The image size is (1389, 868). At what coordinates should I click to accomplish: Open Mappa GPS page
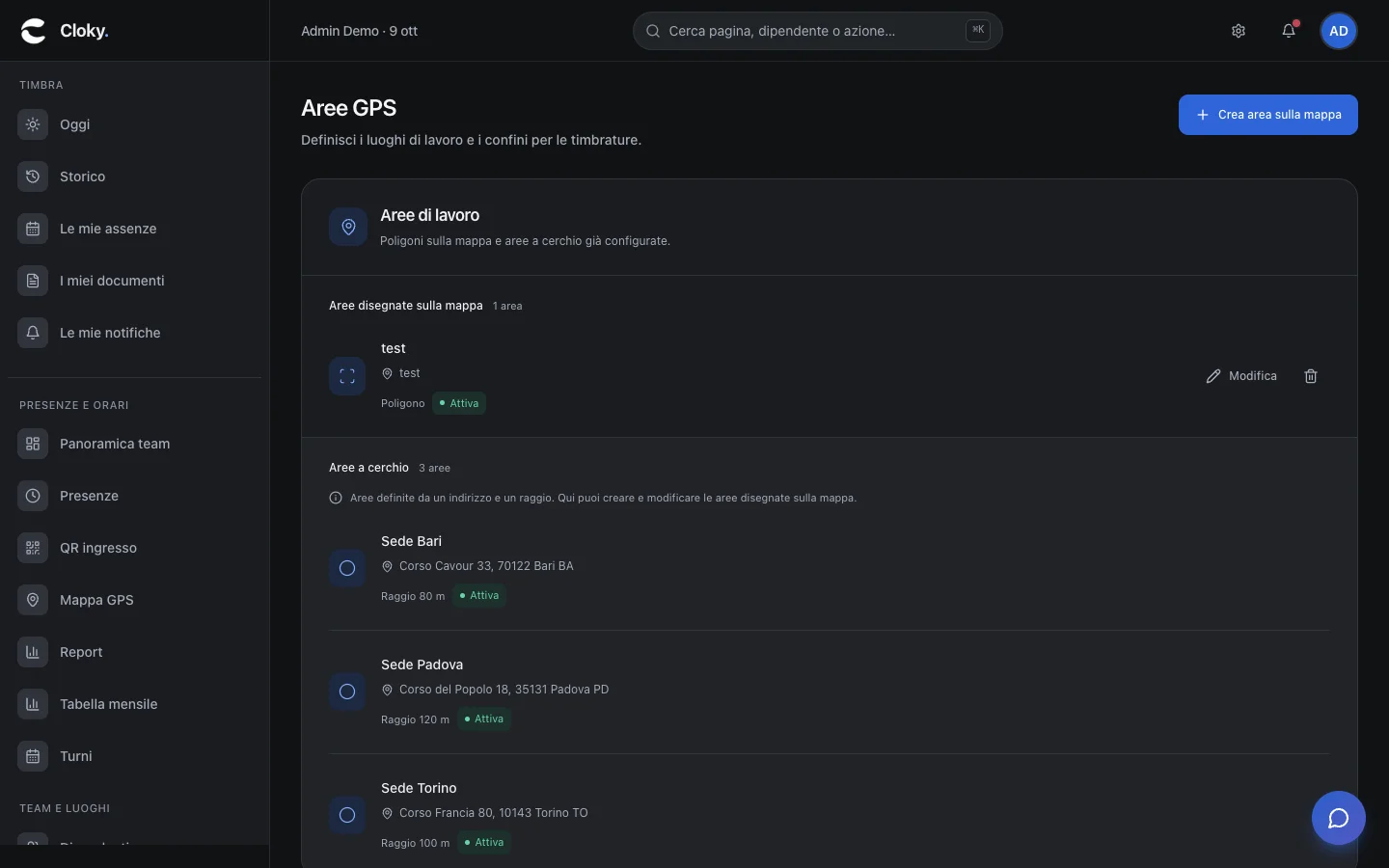[134, 600]
